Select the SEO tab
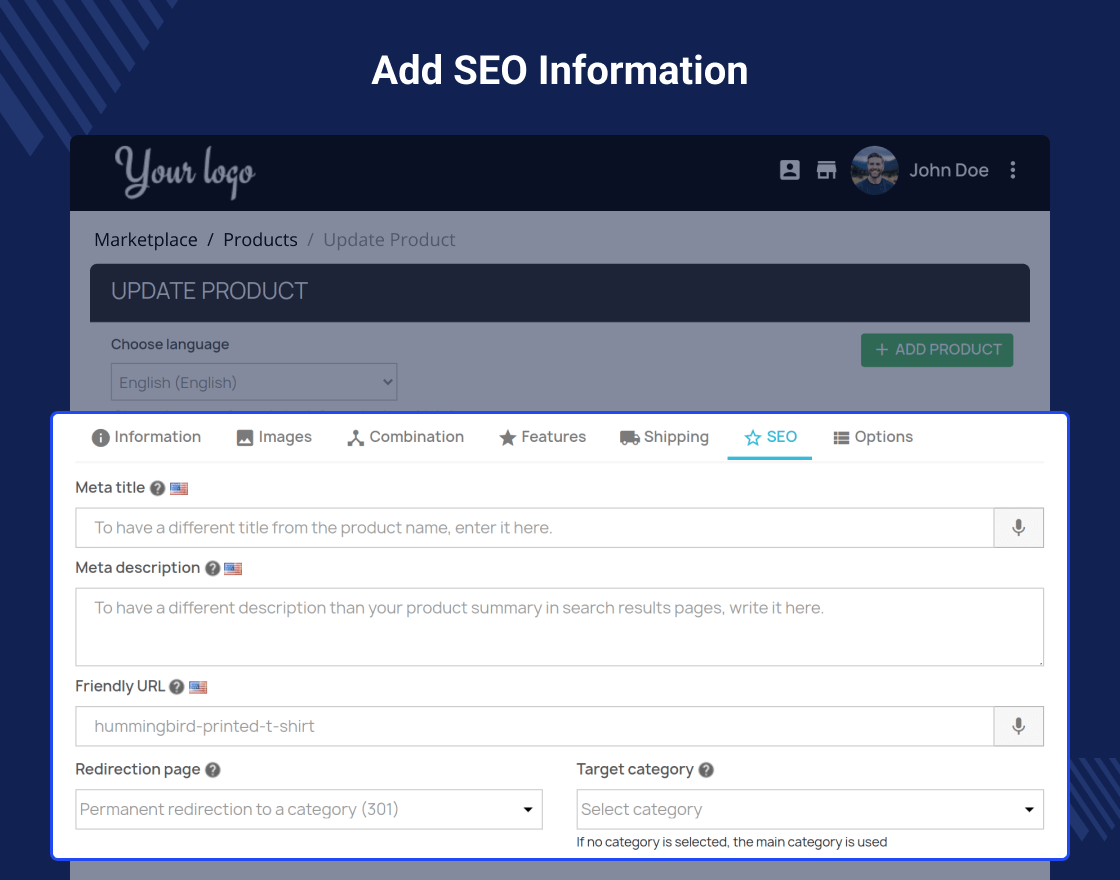Viewport: 1120px width, 880px height. pos(770,437)
